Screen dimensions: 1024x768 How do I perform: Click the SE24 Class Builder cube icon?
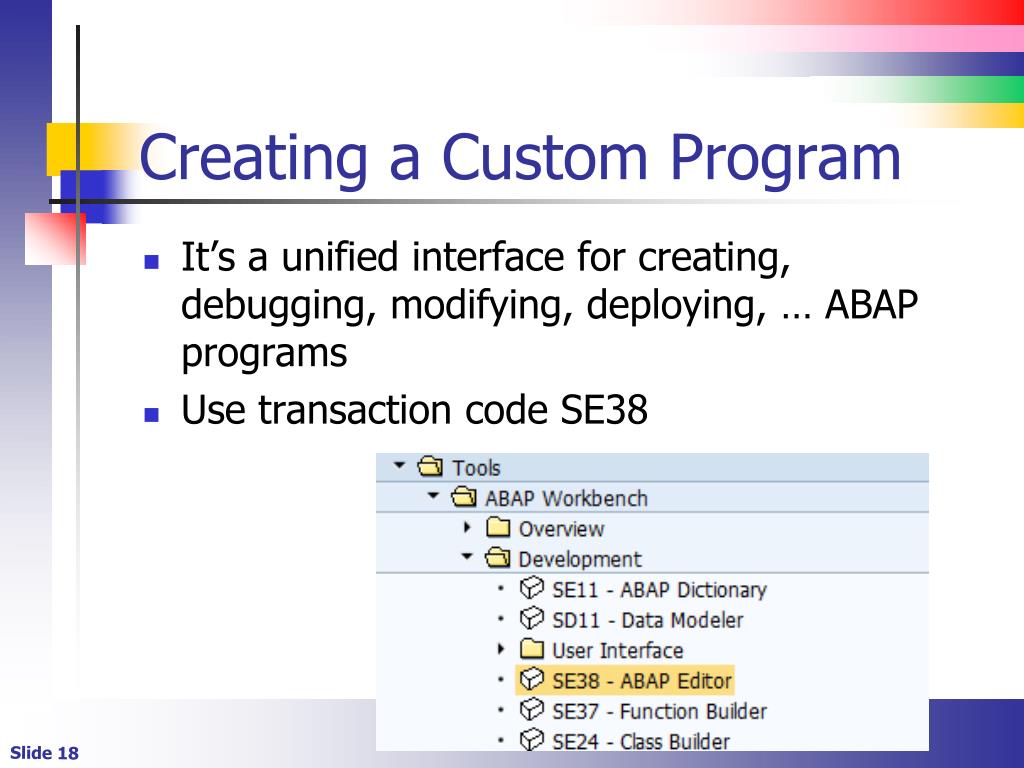(x=532, y=740)
